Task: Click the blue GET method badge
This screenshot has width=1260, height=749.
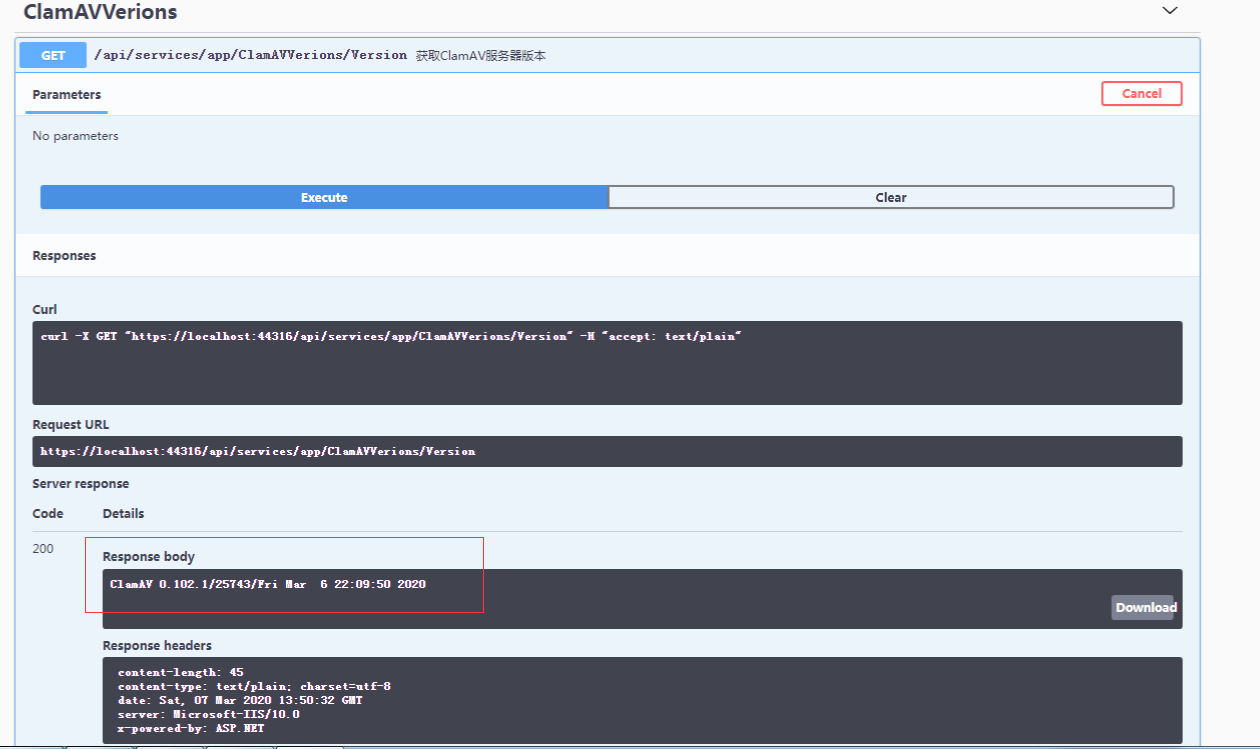Action: 53,55
